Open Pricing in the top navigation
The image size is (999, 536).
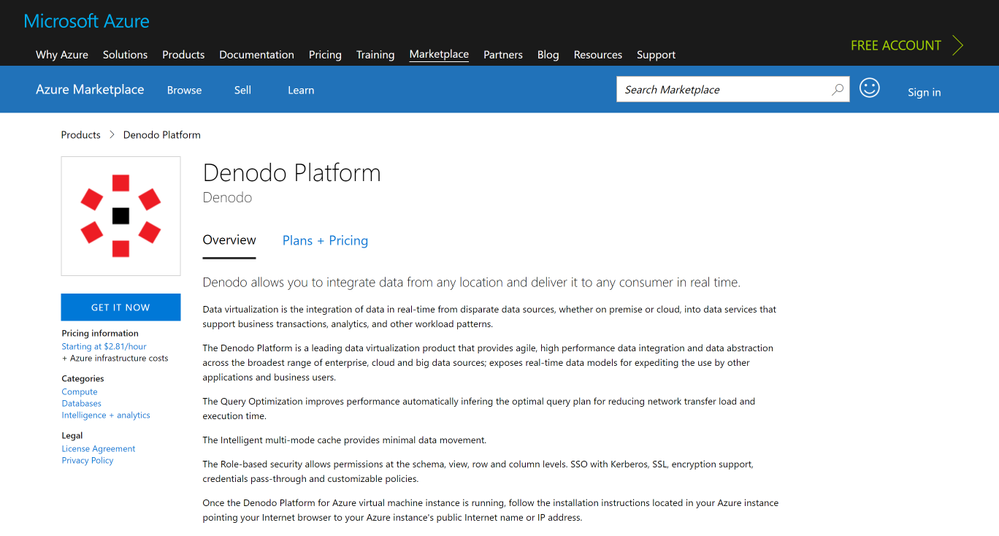tap(325, 55)
